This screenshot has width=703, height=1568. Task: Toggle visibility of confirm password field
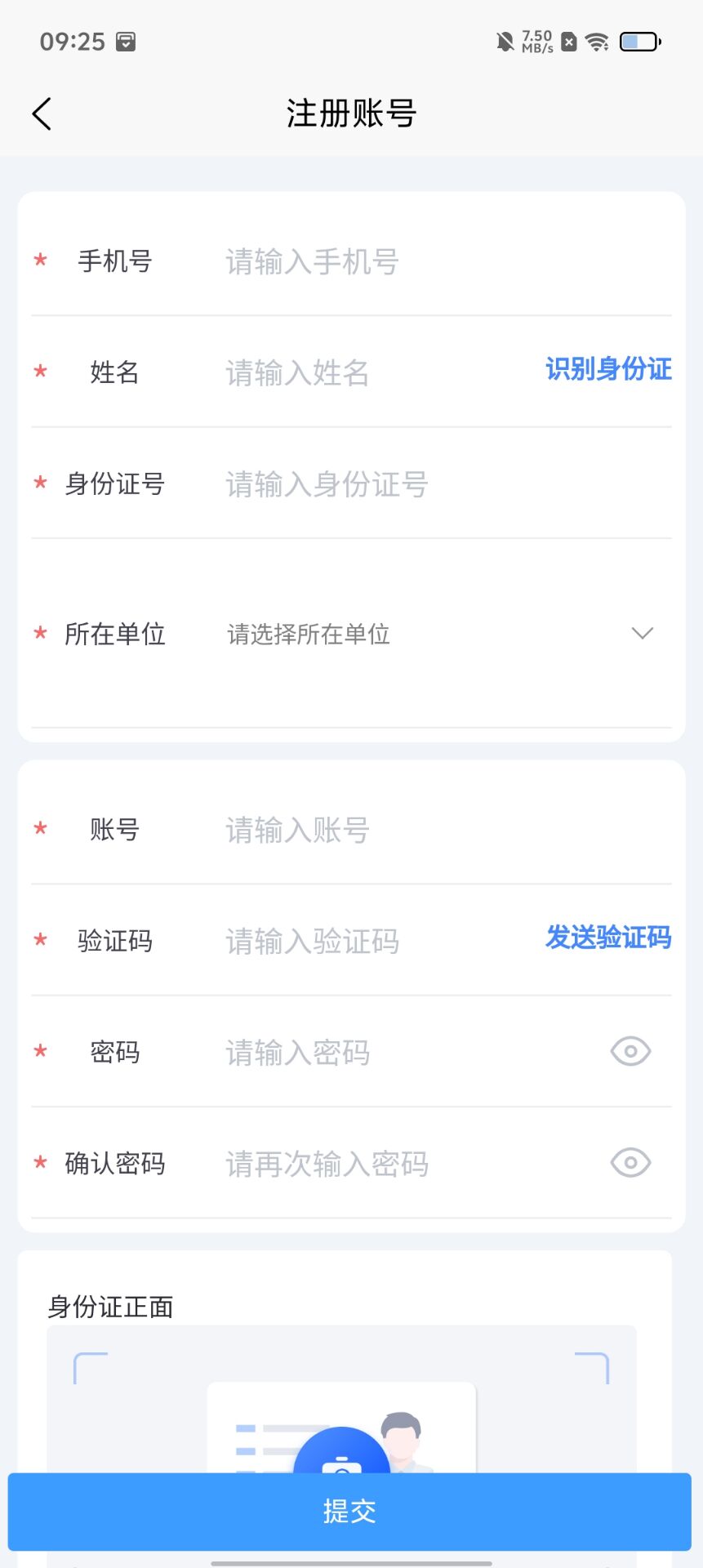click(630, 1163)
